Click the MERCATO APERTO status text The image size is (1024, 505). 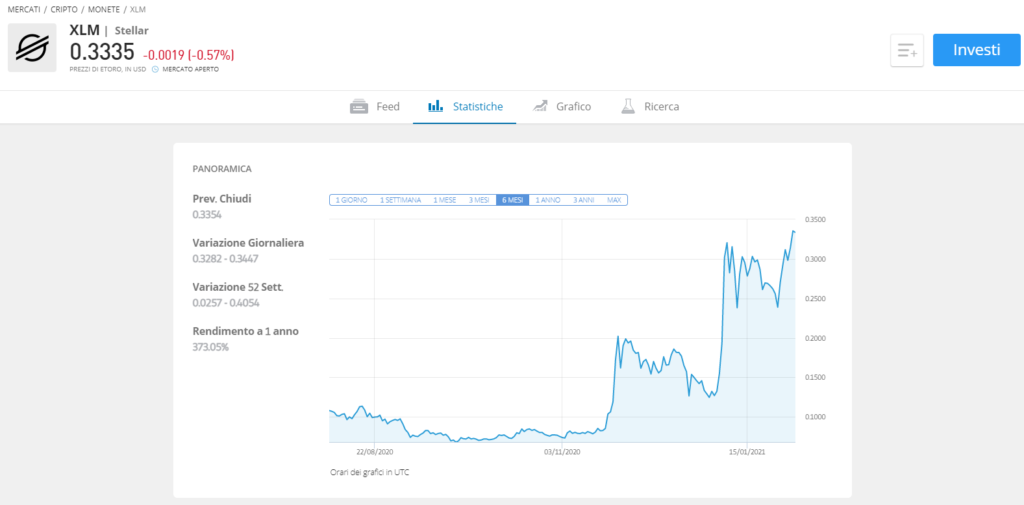[x=190, y=69]
